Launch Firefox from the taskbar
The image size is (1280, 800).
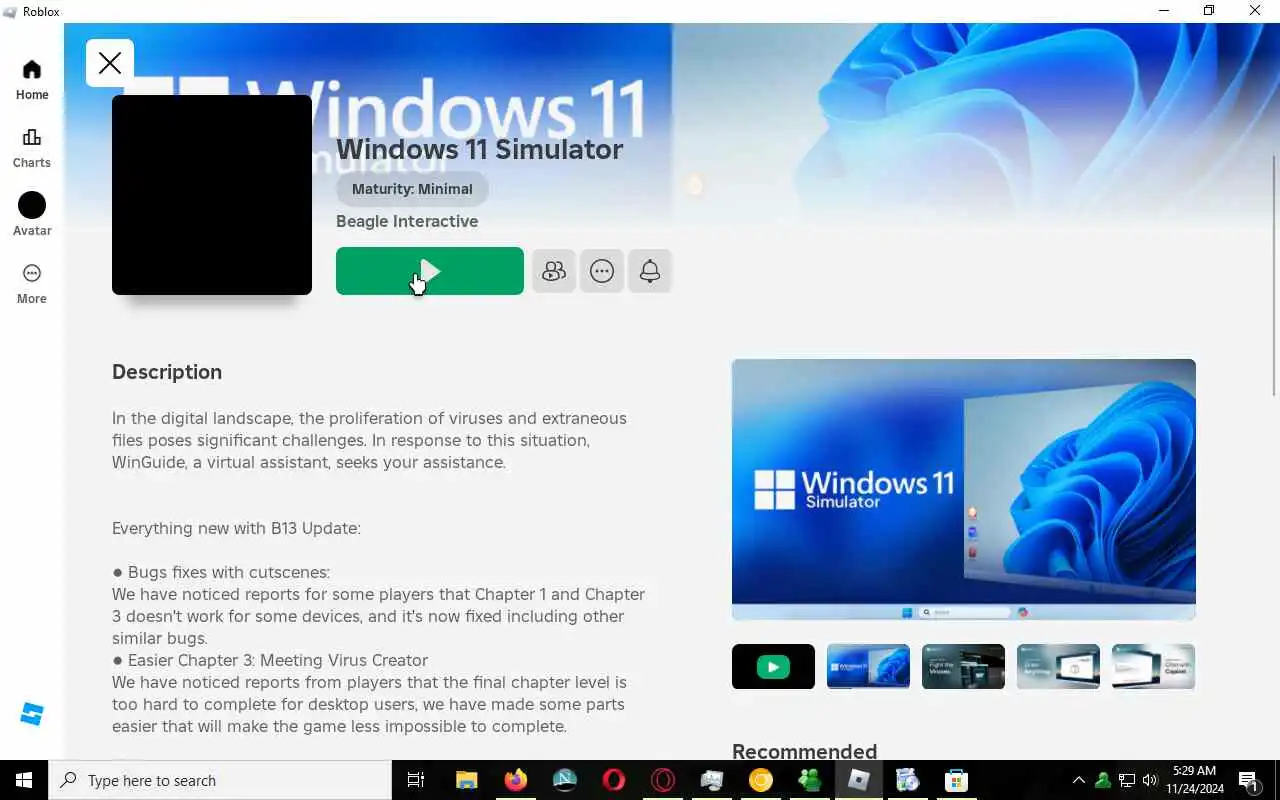(516, 780)
